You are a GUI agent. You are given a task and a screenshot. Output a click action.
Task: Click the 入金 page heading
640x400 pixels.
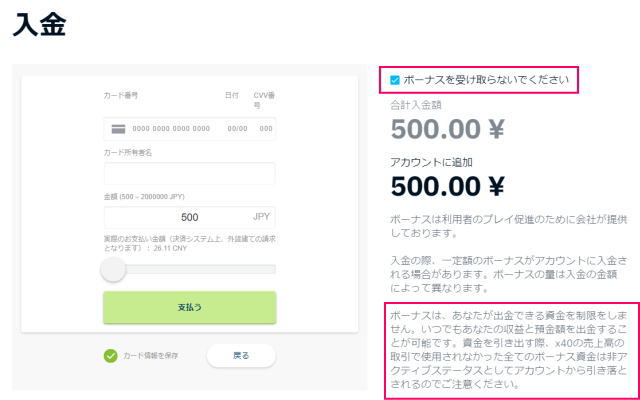[x=40, y=25]
